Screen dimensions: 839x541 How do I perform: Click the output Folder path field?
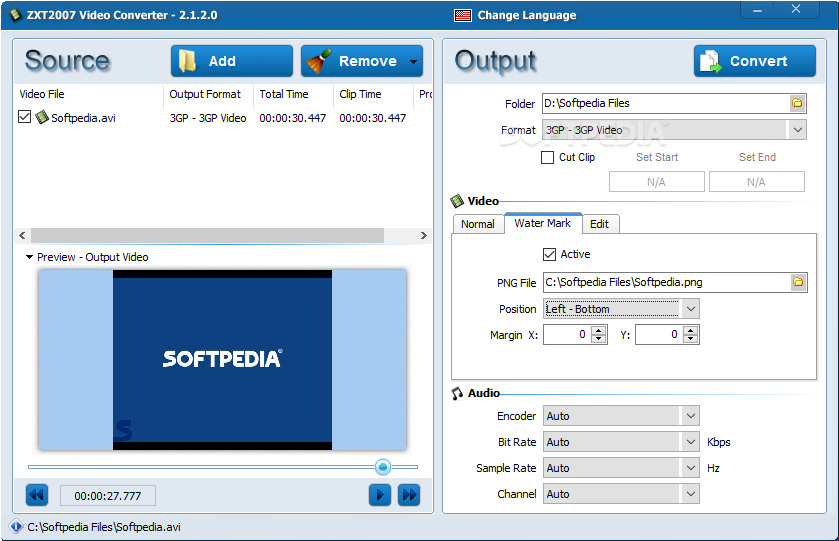(x=665, y=103)
